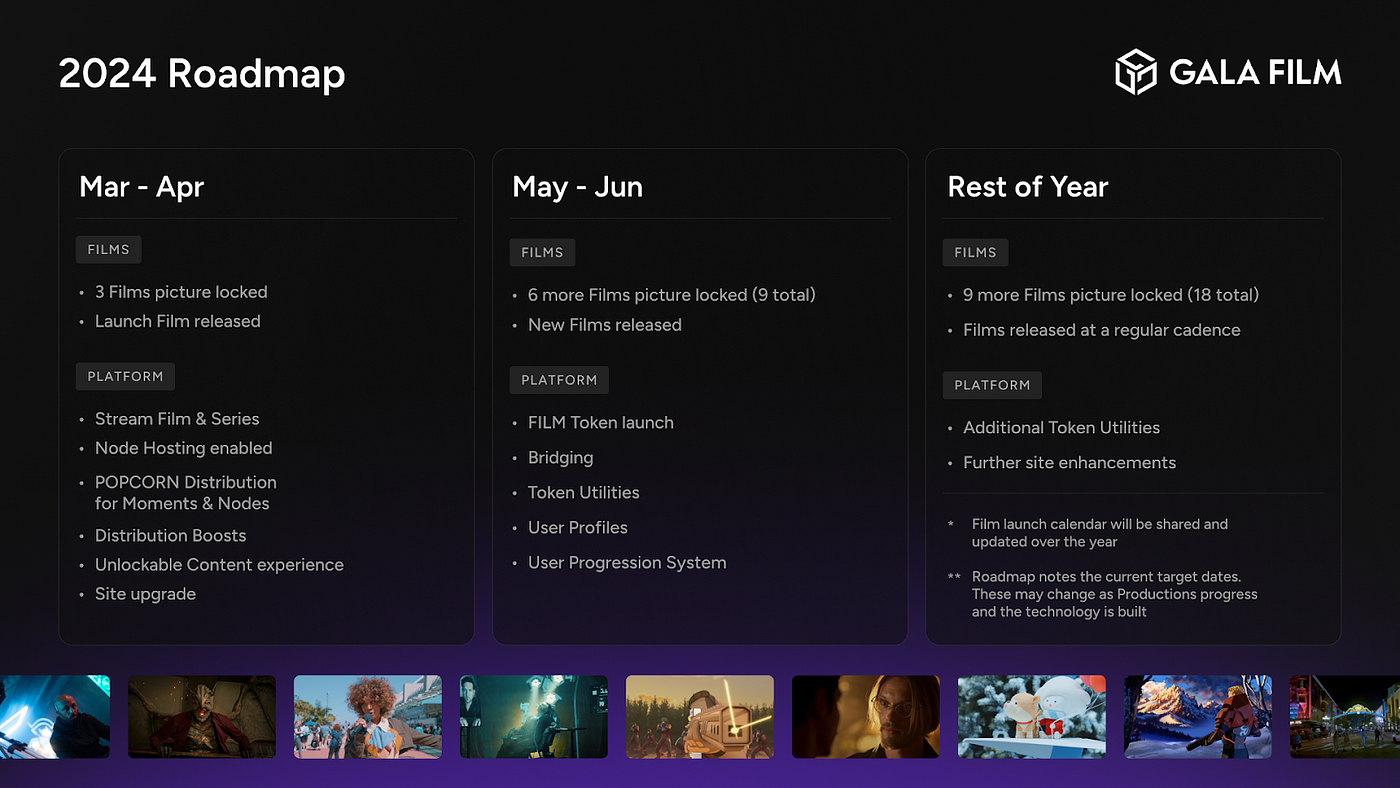Click the 2024 Roadmap title

(x=202, y=74)
